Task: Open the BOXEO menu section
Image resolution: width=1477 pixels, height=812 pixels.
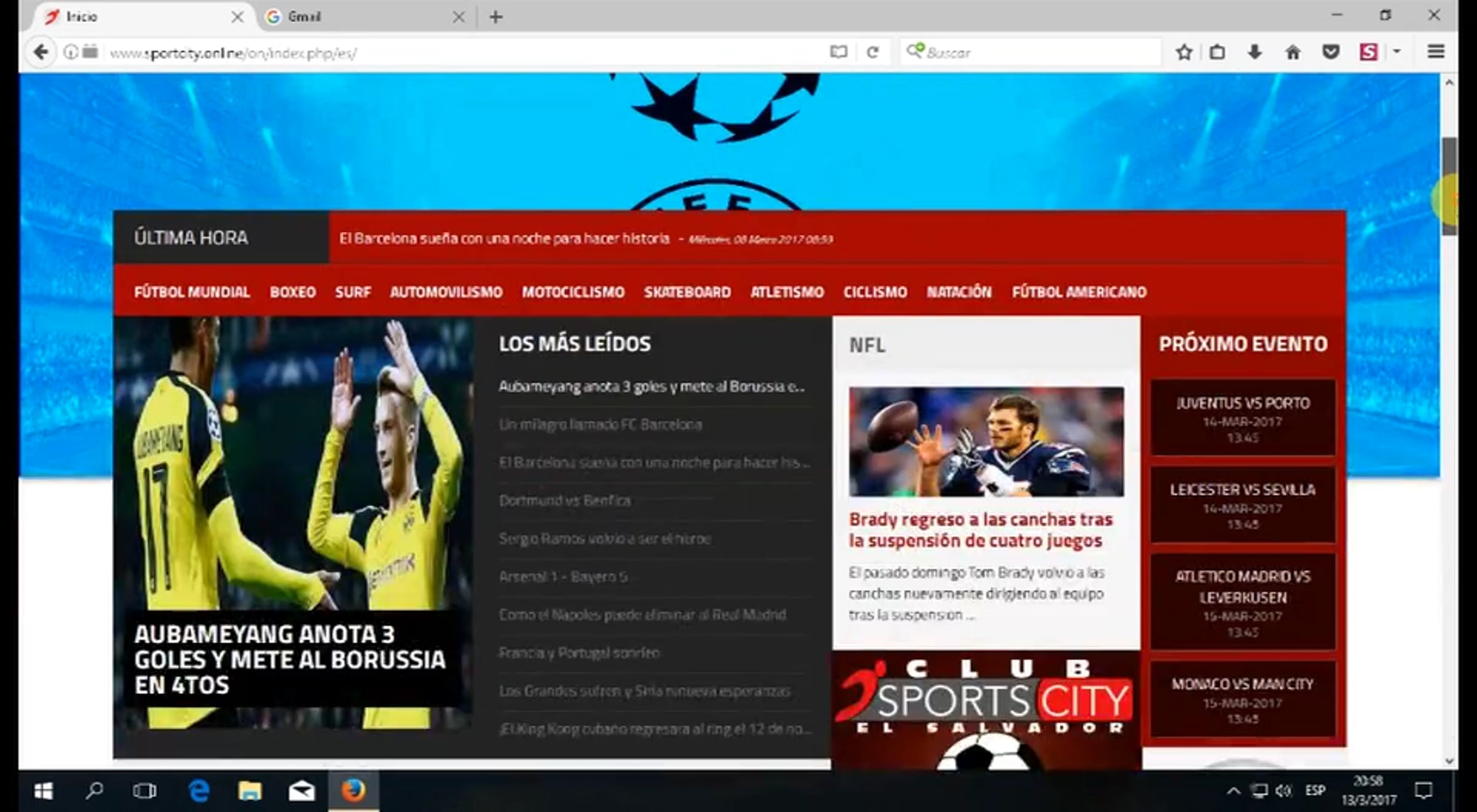Action: coord(293,292)
